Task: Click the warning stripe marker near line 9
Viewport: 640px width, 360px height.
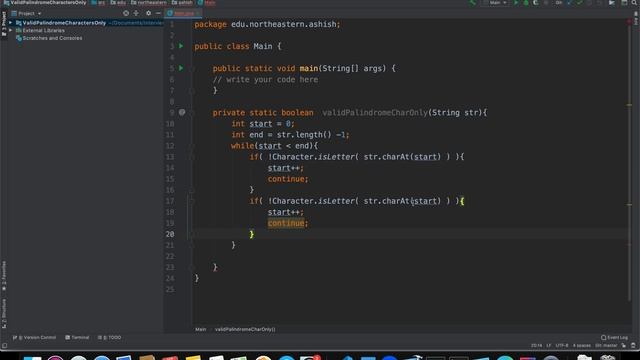Action: point(629,105)
